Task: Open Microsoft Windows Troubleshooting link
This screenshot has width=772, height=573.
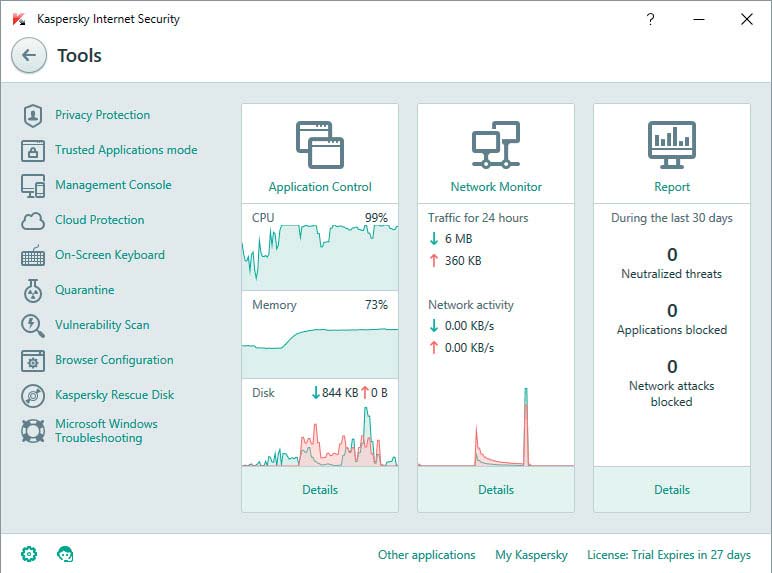Action: [106, 431]
